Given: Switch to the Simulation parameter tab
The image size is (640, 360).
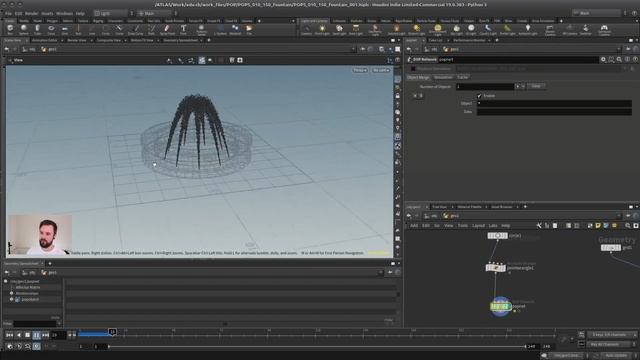Looking at the screenshot, I should click(x=443, y=77).
